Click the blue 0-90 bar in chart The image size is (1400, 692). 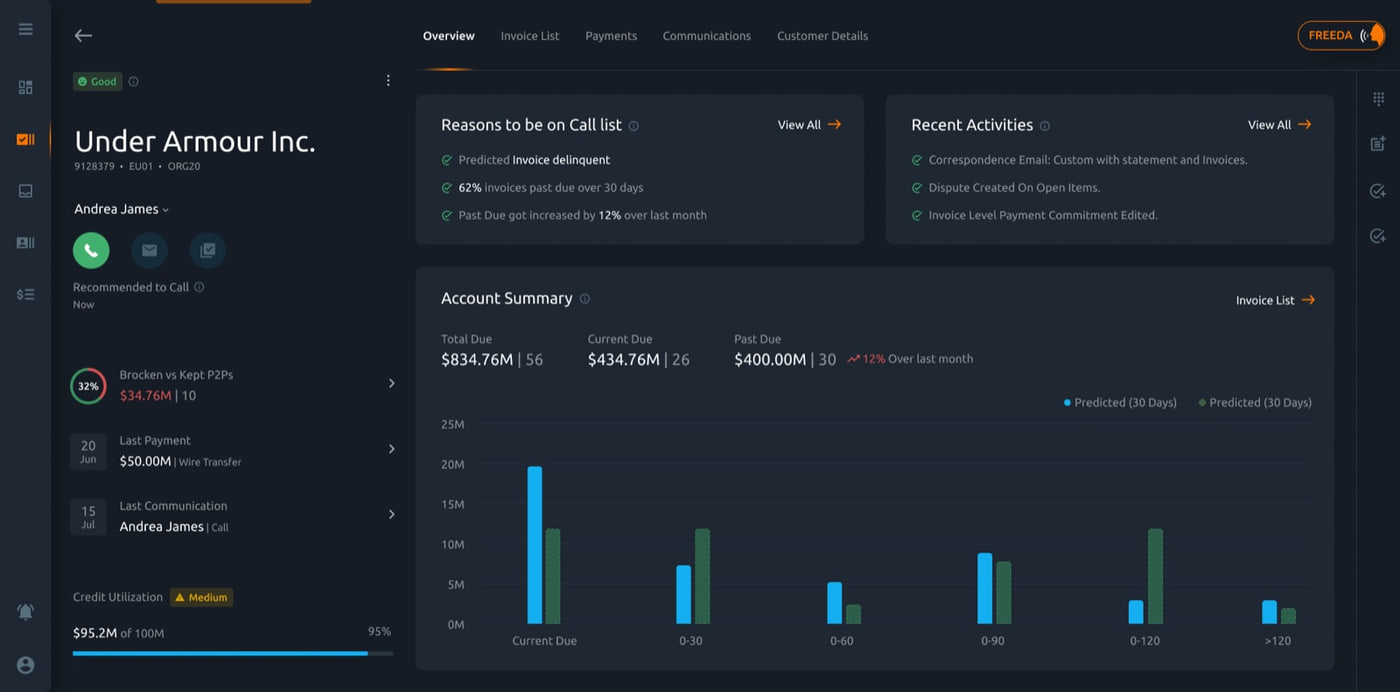(985, 588)
